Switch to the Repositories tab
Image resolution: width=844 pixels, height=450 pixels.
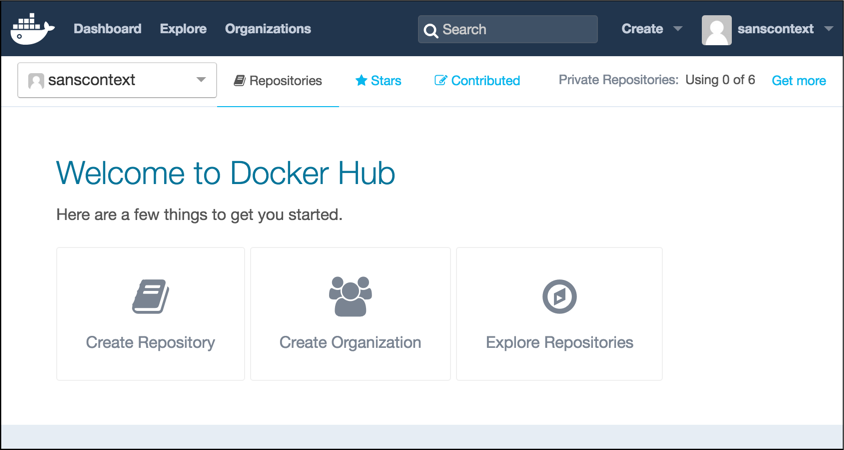click(278, 81)
